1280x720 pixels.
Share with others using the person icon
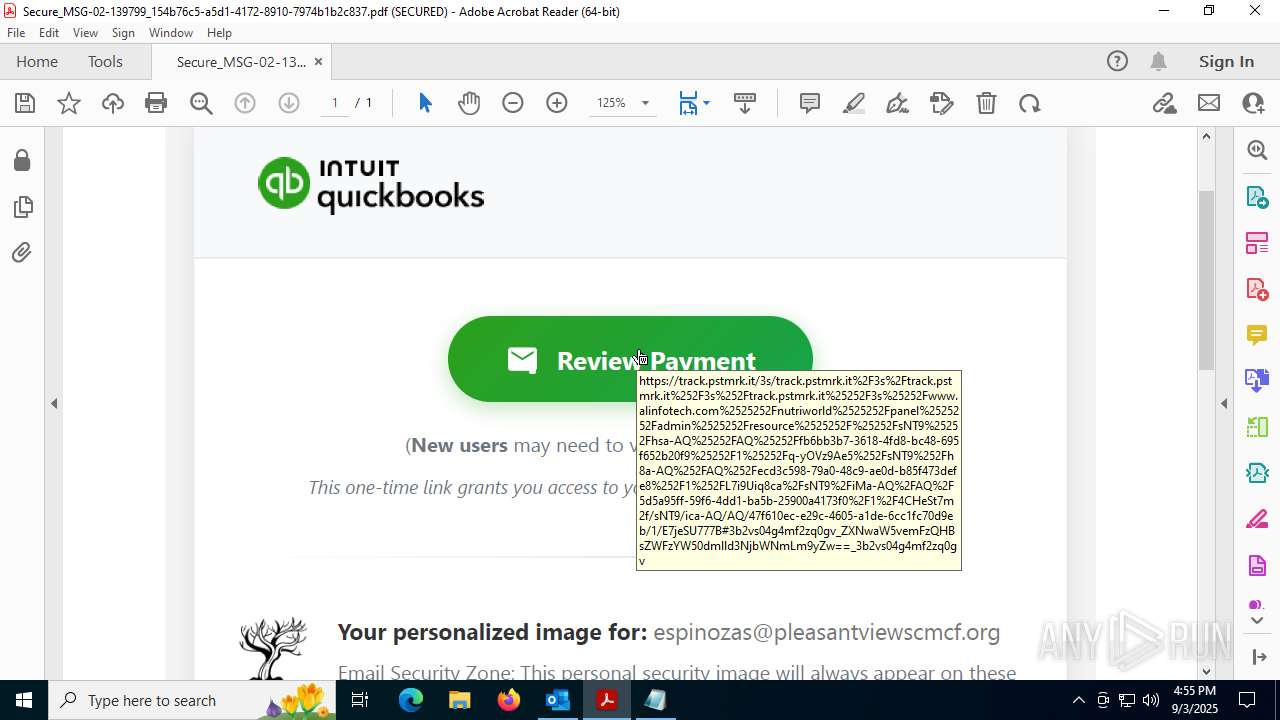click(x=1253, y=103)
